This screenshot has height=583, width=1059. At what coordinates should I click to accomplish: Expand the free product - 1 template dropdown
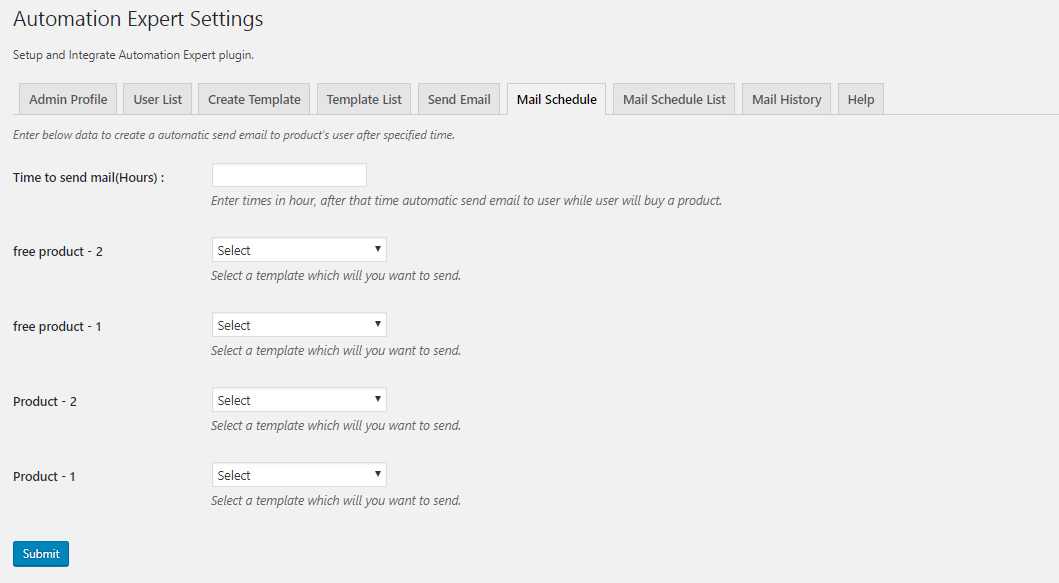(x=299, y=325)
